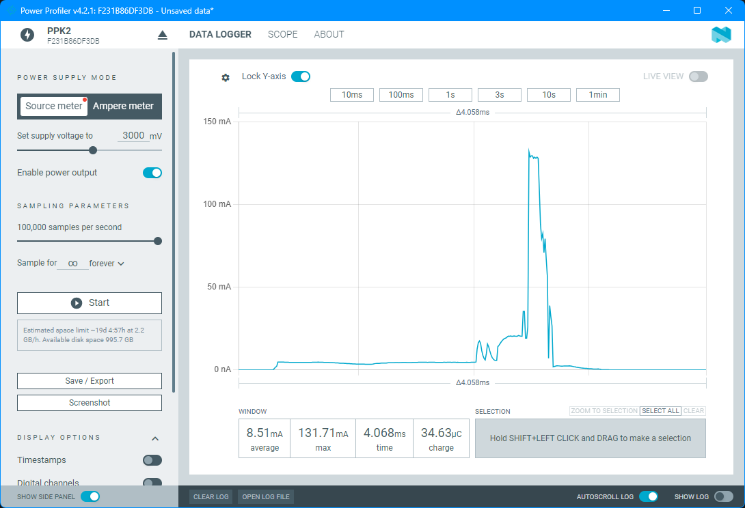745x508 pixels.
Task: Toggle the LIVE VIEW switch
Action: [x=698, y=77]
